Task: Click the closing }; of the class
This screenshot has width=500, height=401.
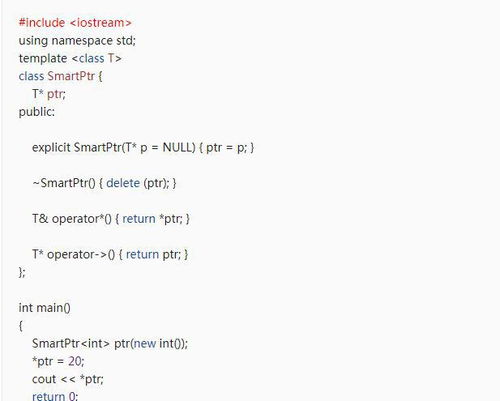Action: pos(22,272)
